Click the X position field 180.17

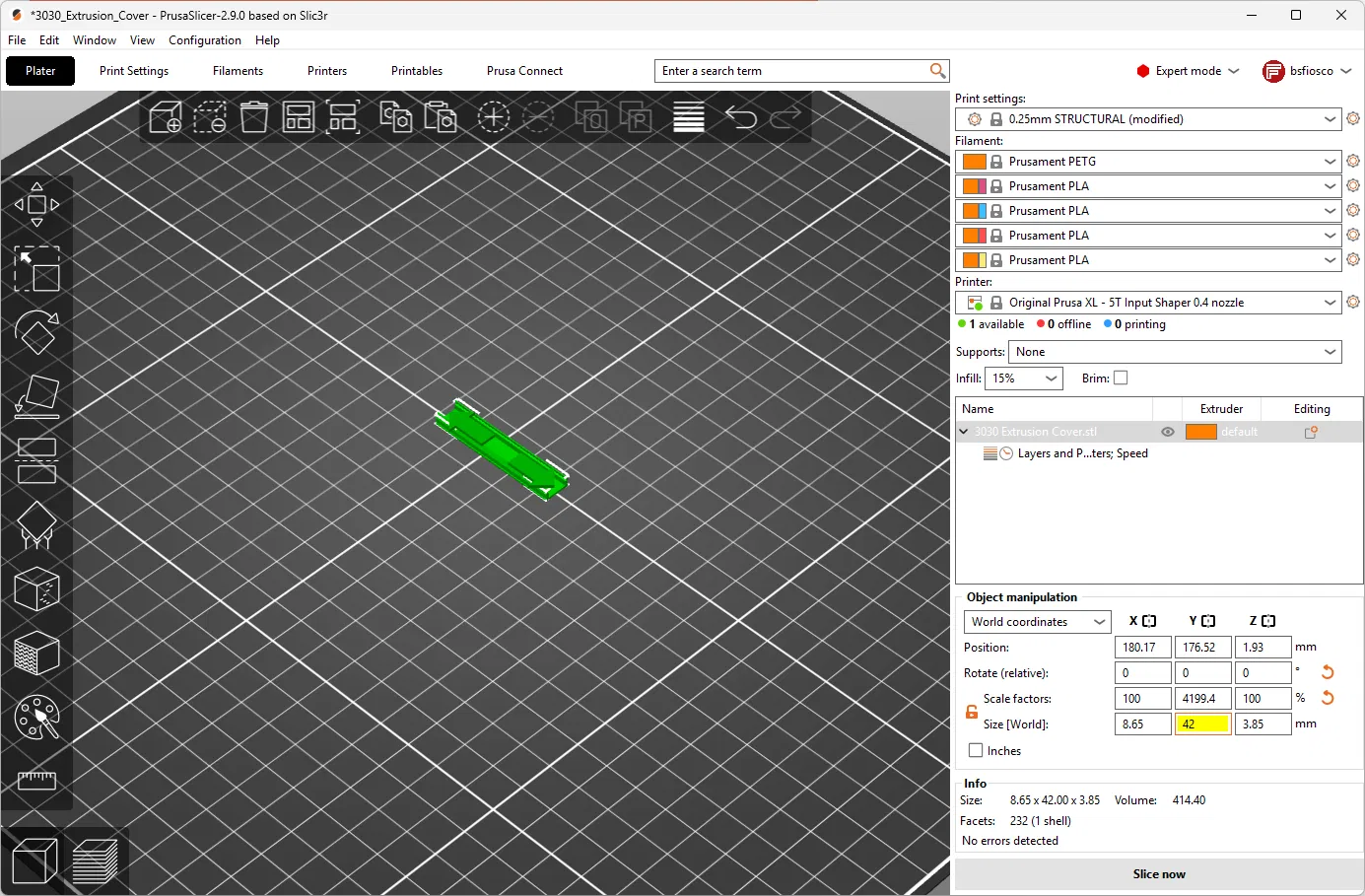click(1143, 647)
